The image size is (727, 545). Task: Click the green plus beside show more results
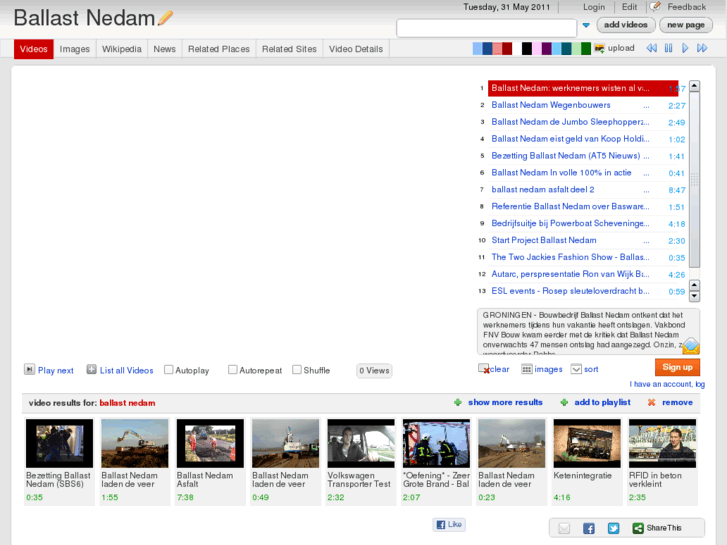(458, 402)
